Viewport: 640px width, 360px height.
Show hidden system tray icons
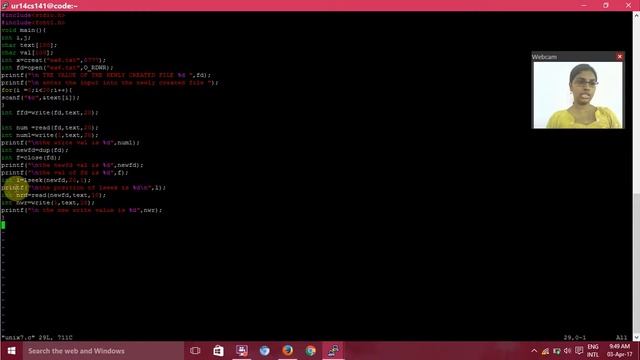(x=534, y=351)
